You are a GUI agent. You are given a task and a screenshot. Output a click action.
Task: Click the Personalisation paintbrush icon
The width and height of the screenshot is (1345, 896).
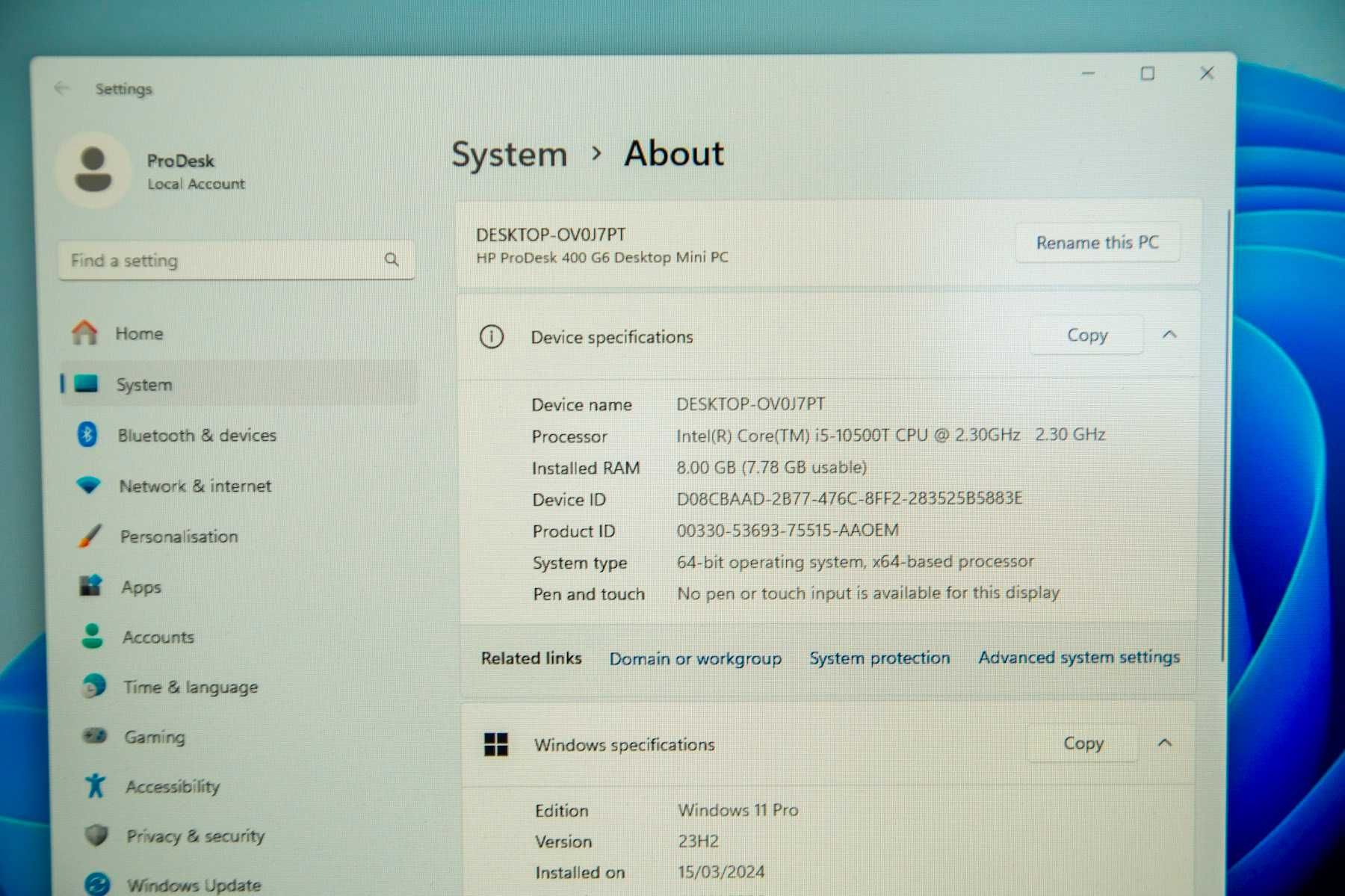pyautogui.click(x=90, y=535)
